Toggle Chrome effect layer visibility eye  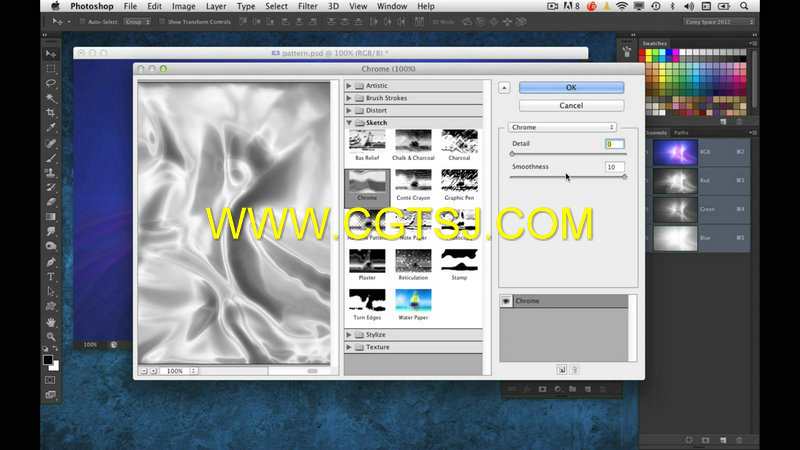click(506, 301)
